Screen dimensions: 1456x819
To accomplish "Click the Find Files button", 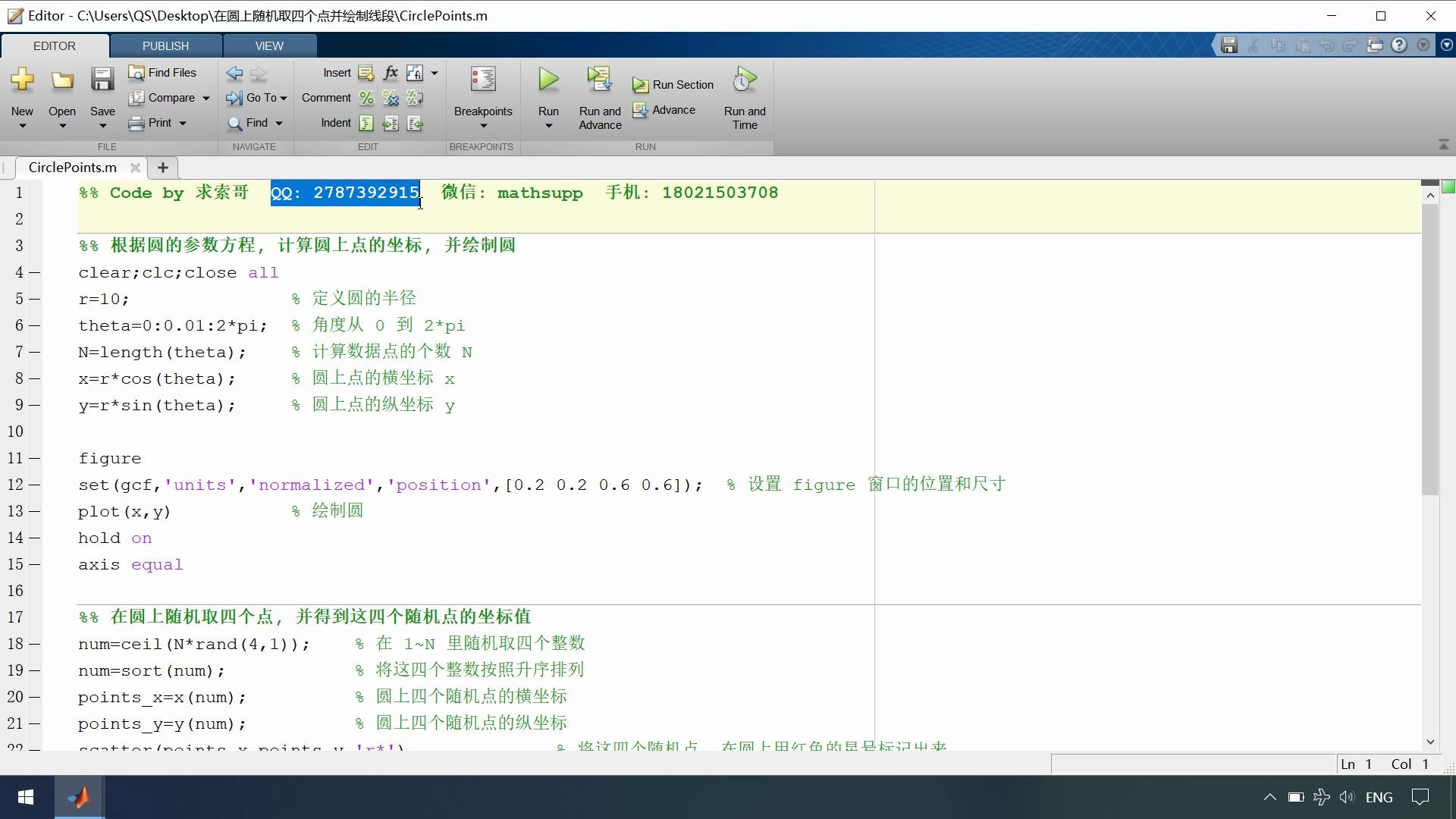I will pos(162,73).
